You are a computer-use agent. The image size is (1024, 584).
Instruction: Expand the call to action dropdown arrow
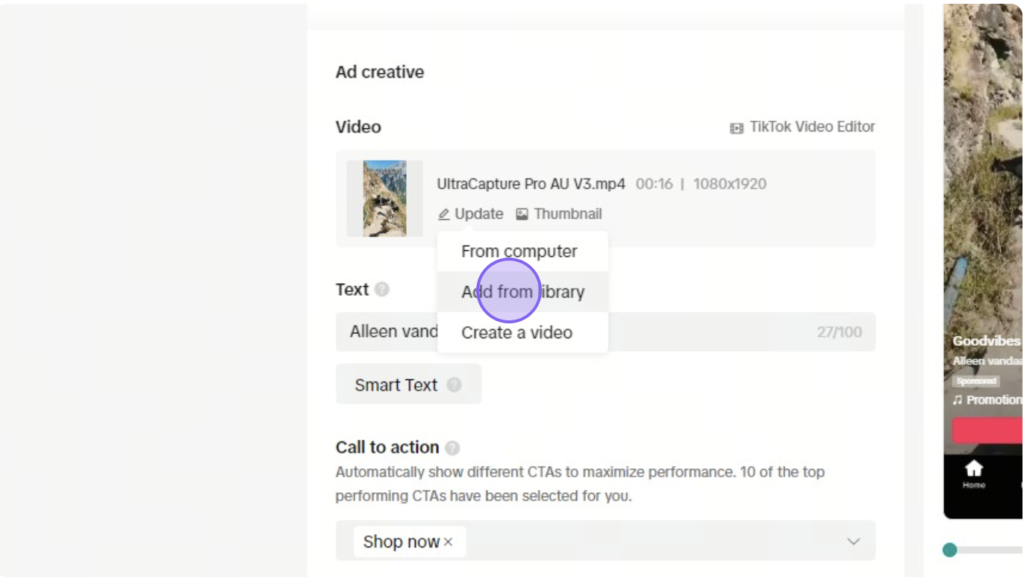[854, 542]
